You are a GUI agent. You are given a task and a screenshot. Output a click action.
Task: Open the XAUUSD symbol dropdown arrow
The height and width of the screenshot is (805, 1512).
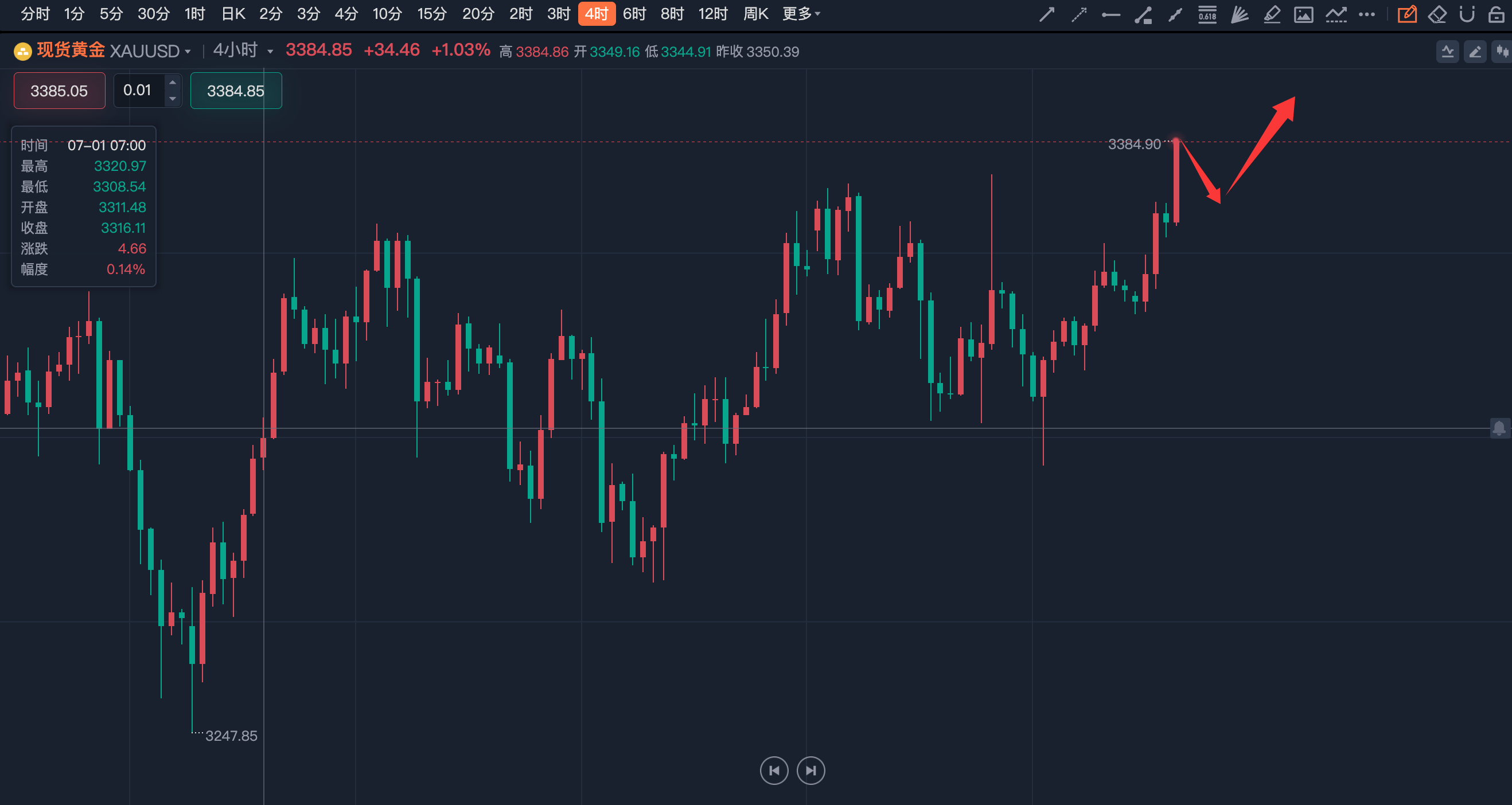[x=188, y=52]
